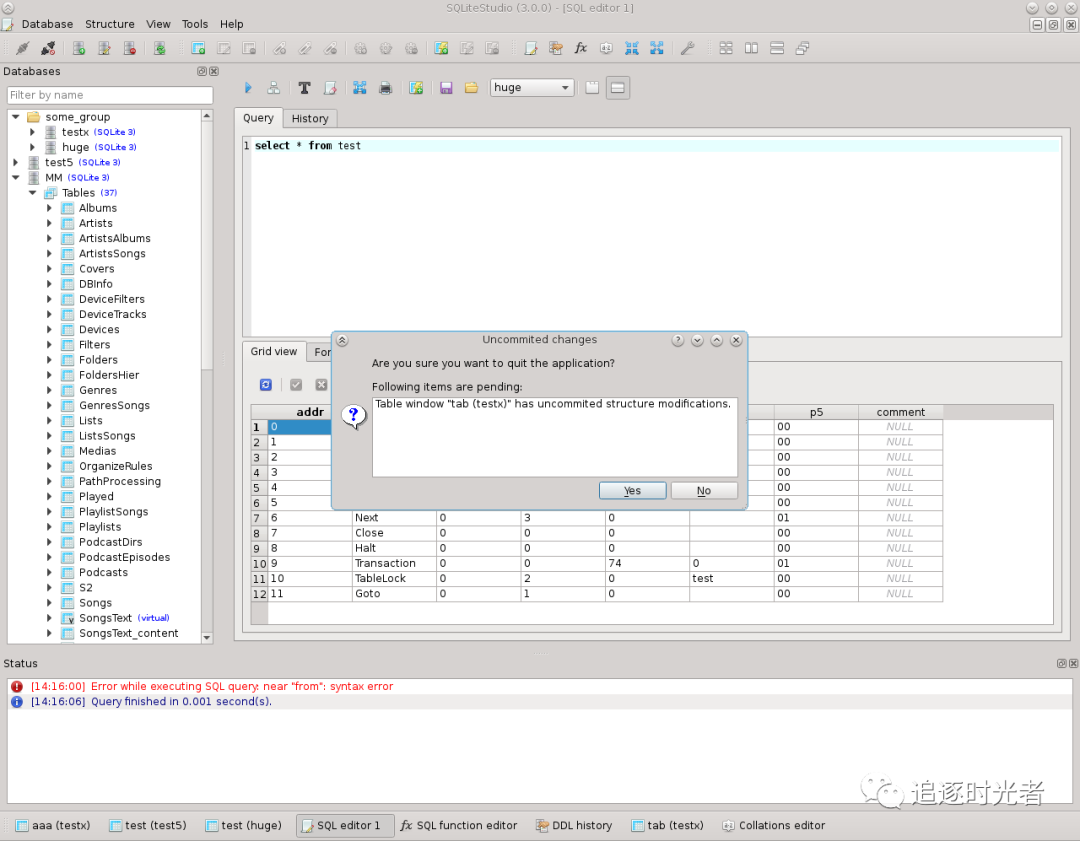Collapse the MM database node
Viewport: 1080px width, 841px height.
click(x=16, y=178)
